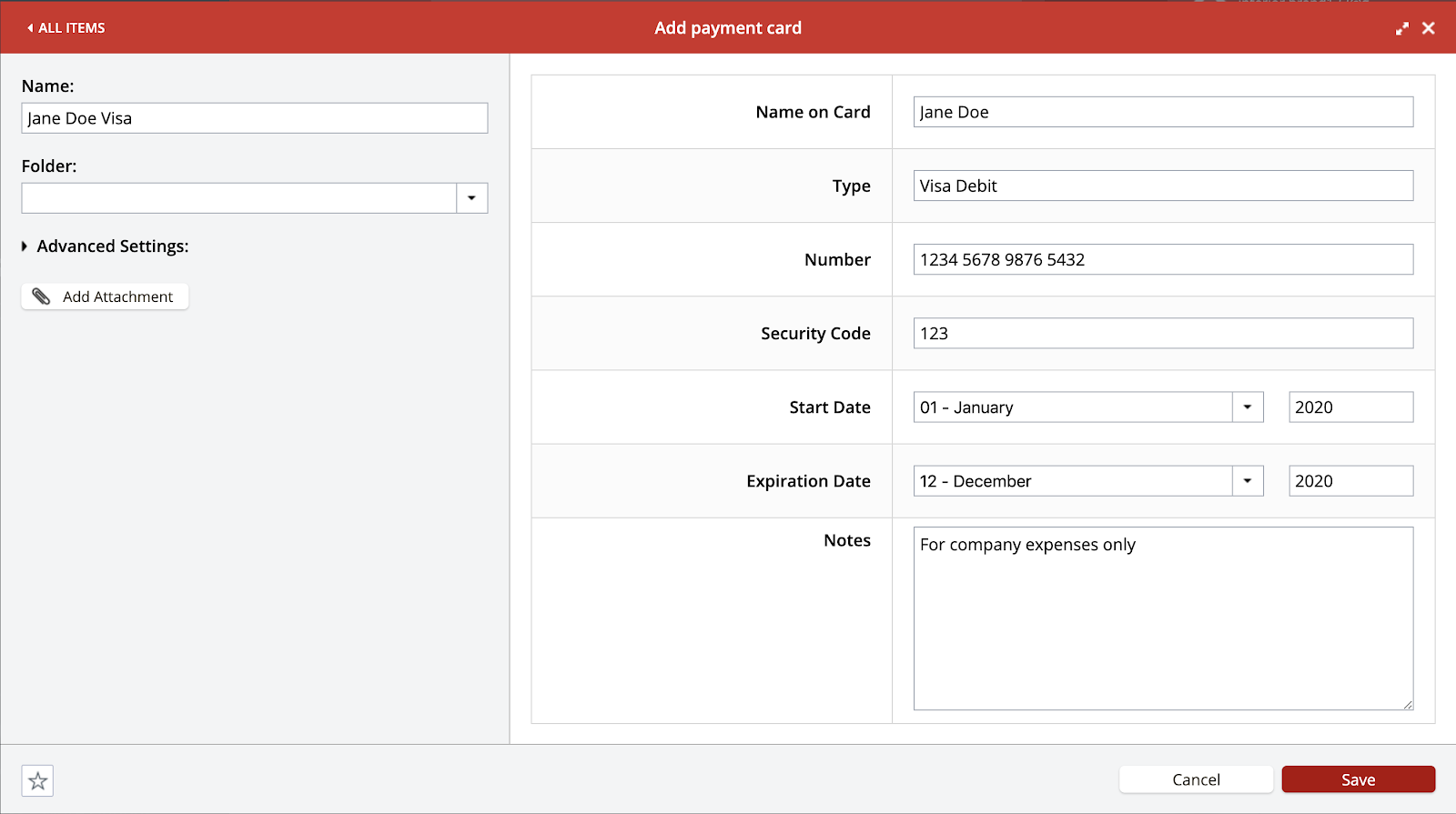Expand the dialog to full screen
Viewport: 1456px width, 814px height.
coord(1401,28)
